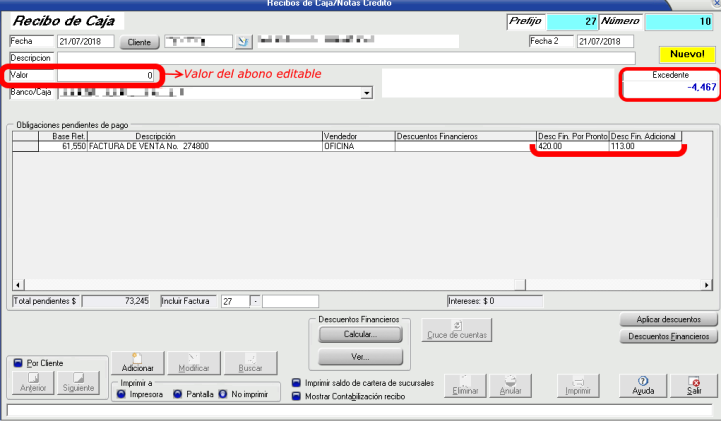
Task: Click the Salir exit button
Action: coord(693,385)
